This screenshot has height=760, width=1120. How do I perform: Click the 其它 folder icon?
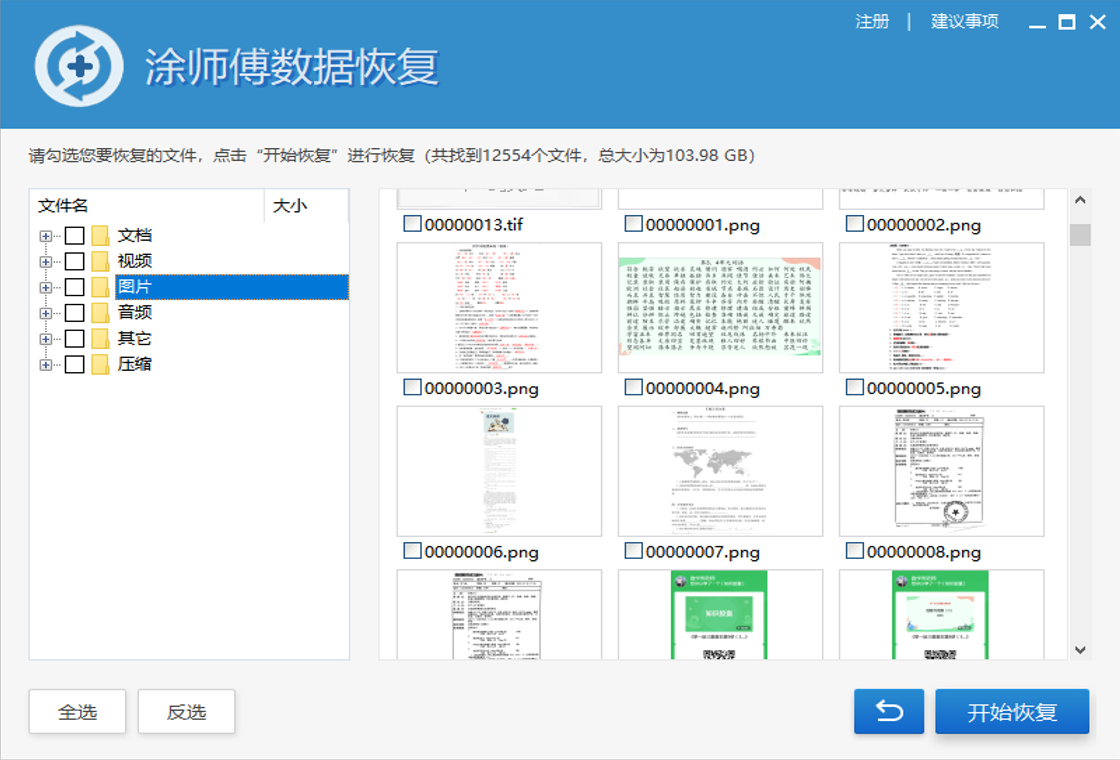(100, 339)
